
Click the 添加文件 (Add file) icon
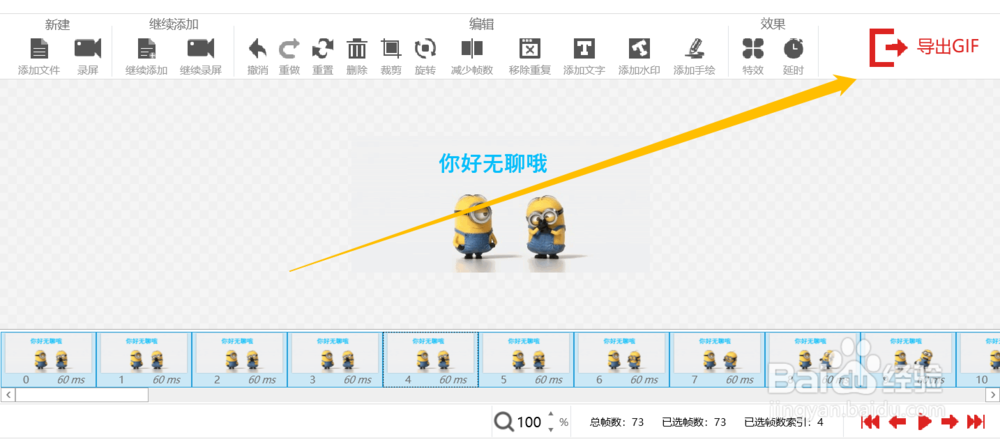tap(39, 49)
